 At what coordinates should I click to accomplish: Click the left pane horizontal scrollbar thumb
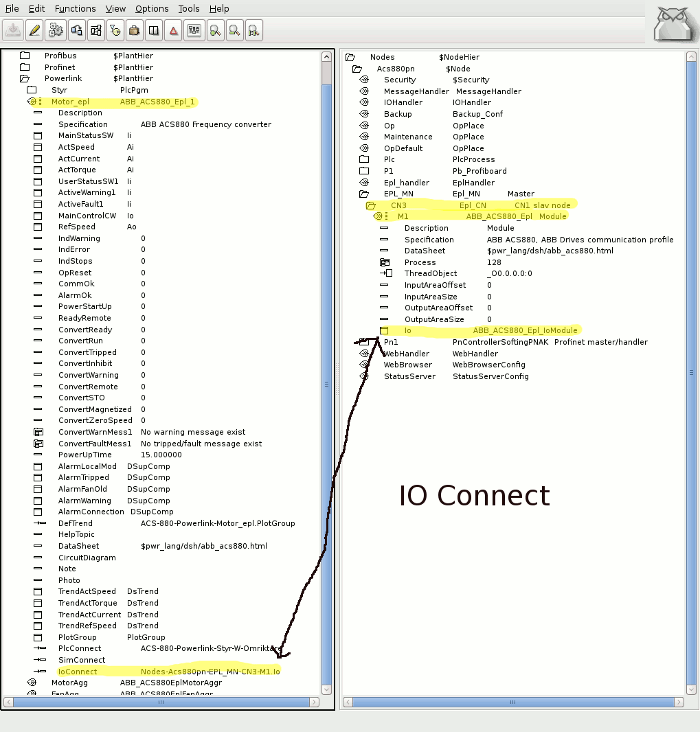coord(161,702)
